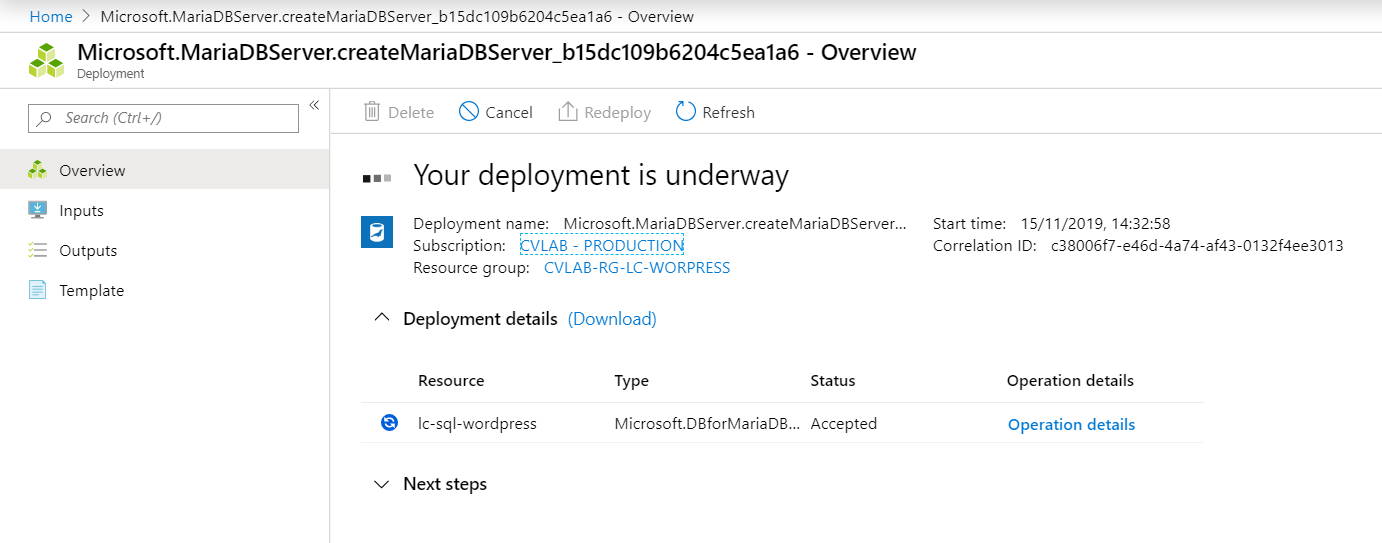The image size is (1382, 543).
Task: Cancel the deployment via the Cancel label
Action: pyautogui.click(x=509, y=112)
